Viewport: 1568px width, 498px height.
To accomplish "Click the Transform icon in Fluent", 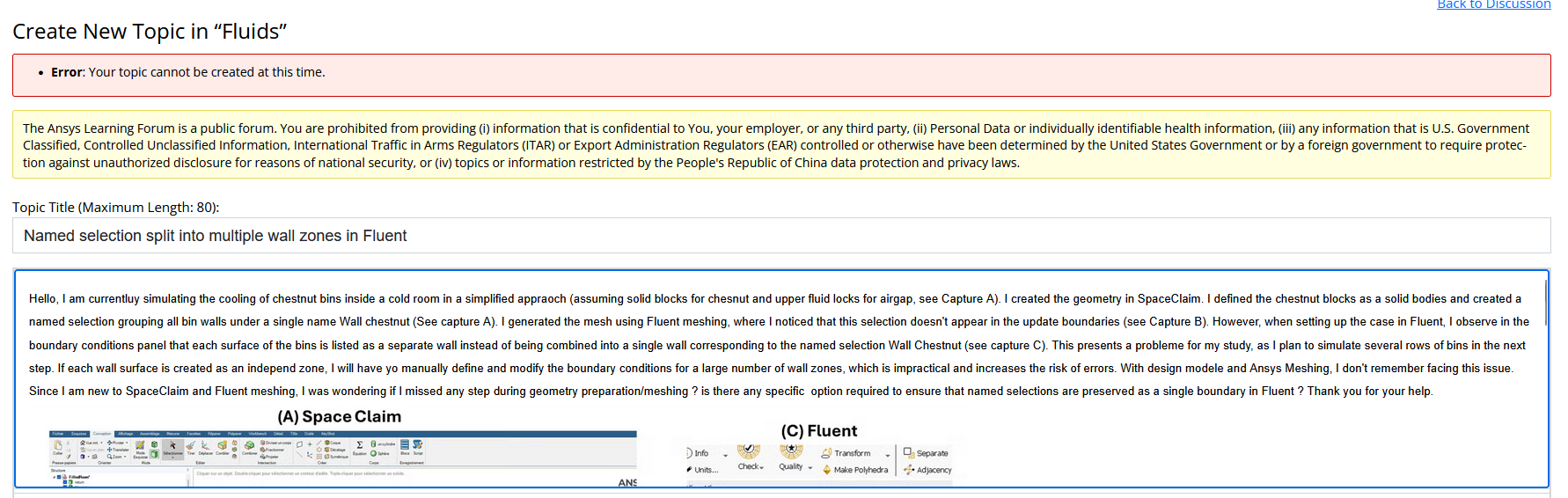I will coord(827,453).
